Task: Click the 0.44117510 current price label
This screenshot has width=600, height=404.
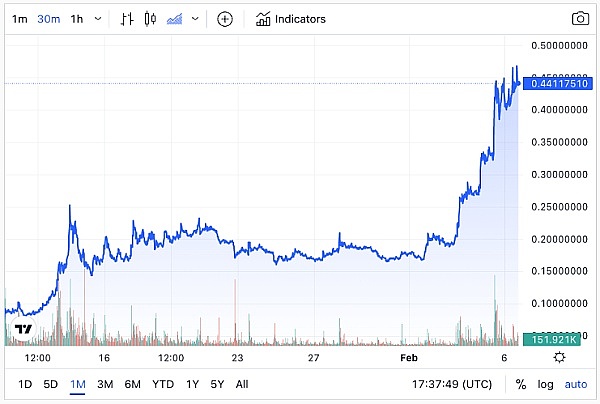Action: point(557,84)
